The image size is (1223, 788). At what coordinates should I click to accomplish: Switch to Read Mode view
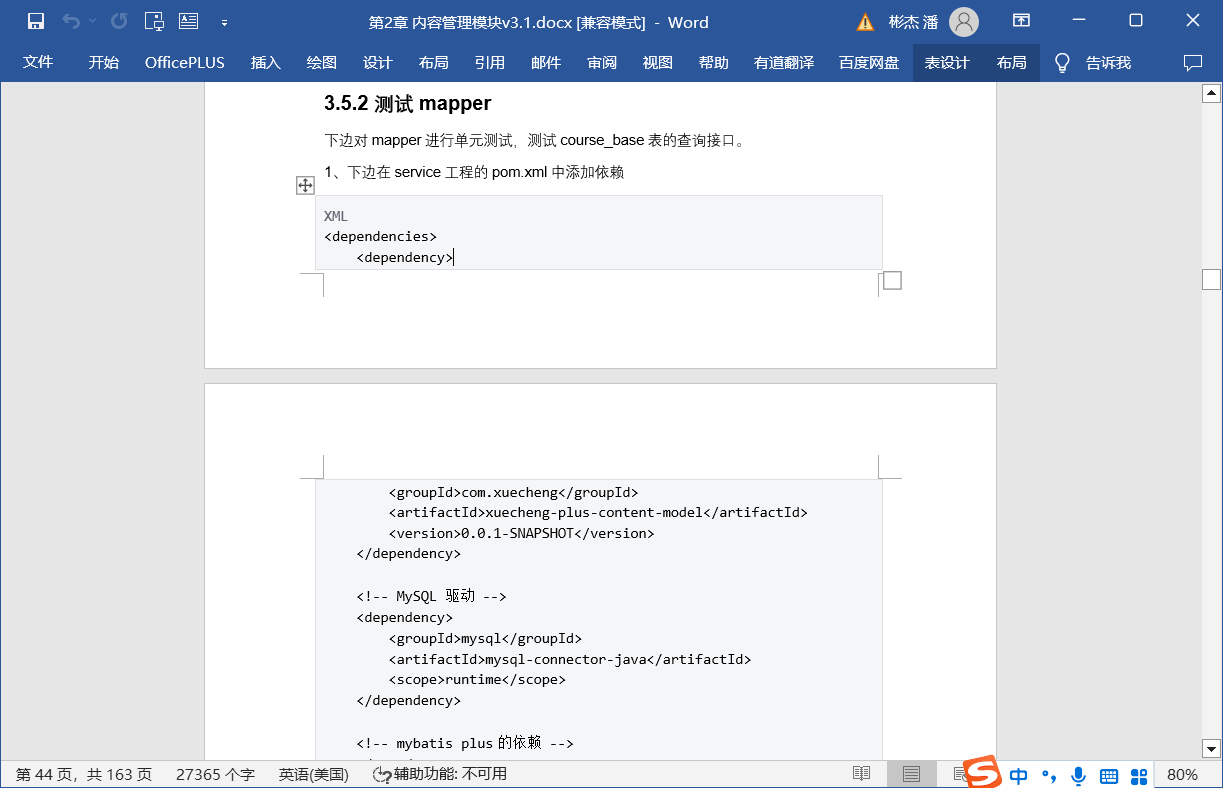click(x=861, y=774)
